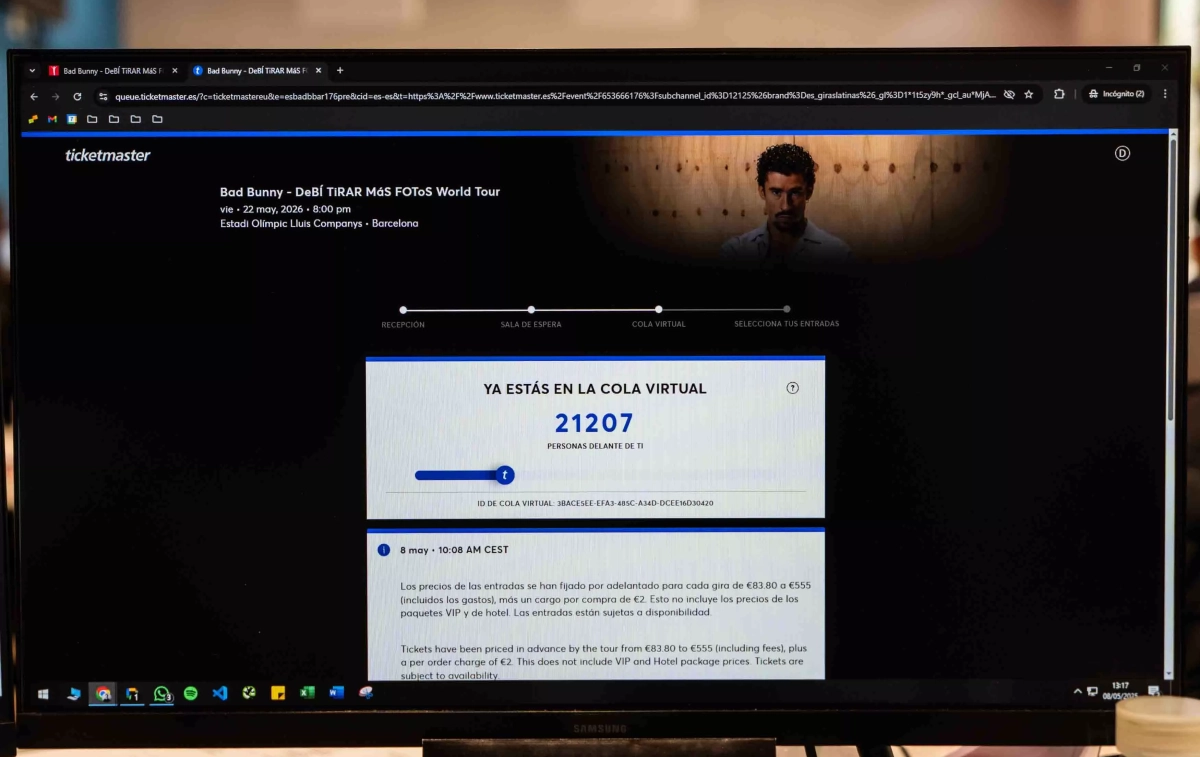The width and height of the screenshot is (1200, 757).
Task: Click the user profile icon at page top right
Action: (x=1122, y=153)
